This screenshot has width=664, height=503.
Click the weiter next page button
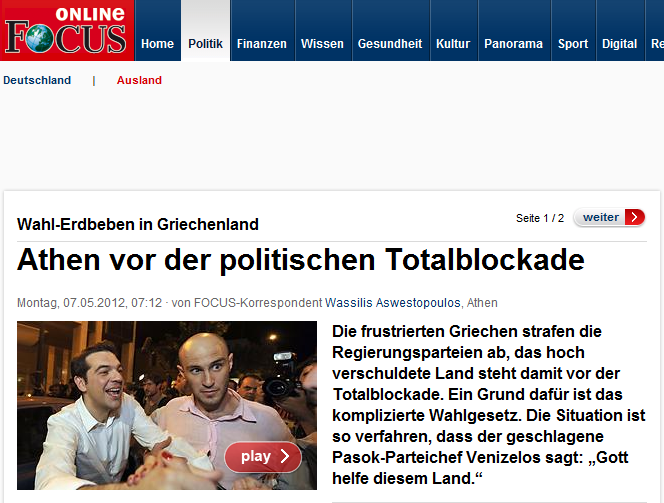pos(609,217)
